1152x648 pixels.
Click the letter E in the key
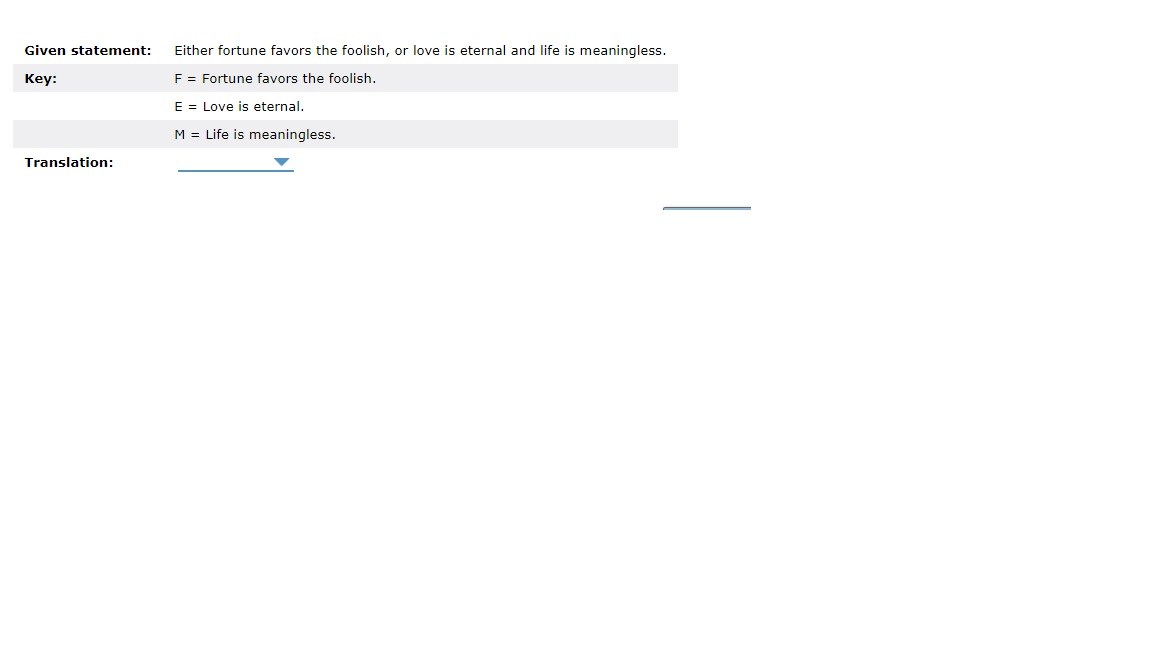point(179,107)
